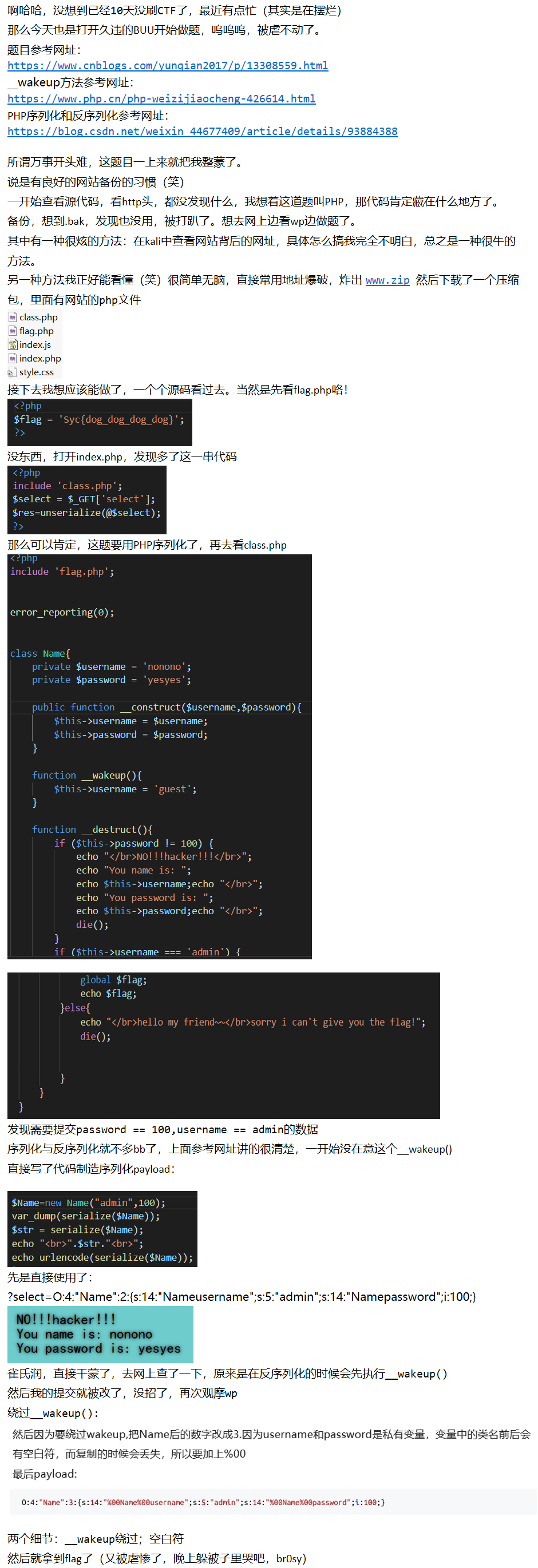
Task: Click the ?select=O:4:"Name":2 payload text
Action: (x=242, y=1296)
